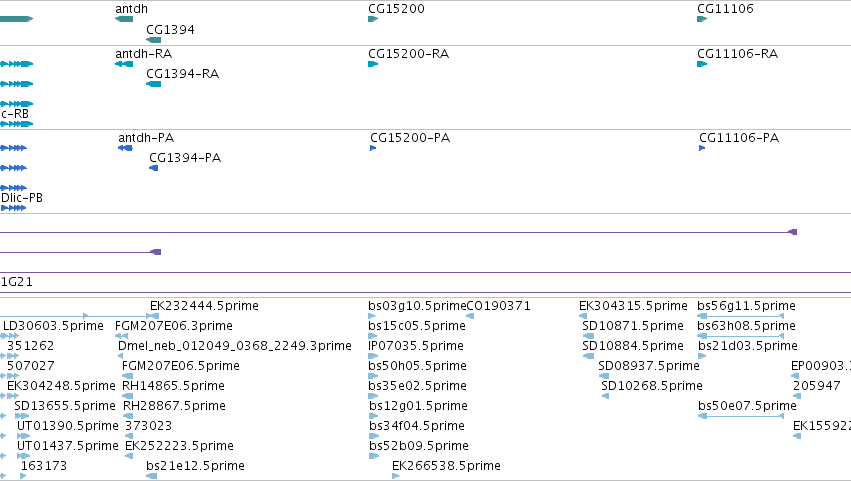Select the antdh-PA protein arrow
The image size is (851, 481).
coord(125,148)
